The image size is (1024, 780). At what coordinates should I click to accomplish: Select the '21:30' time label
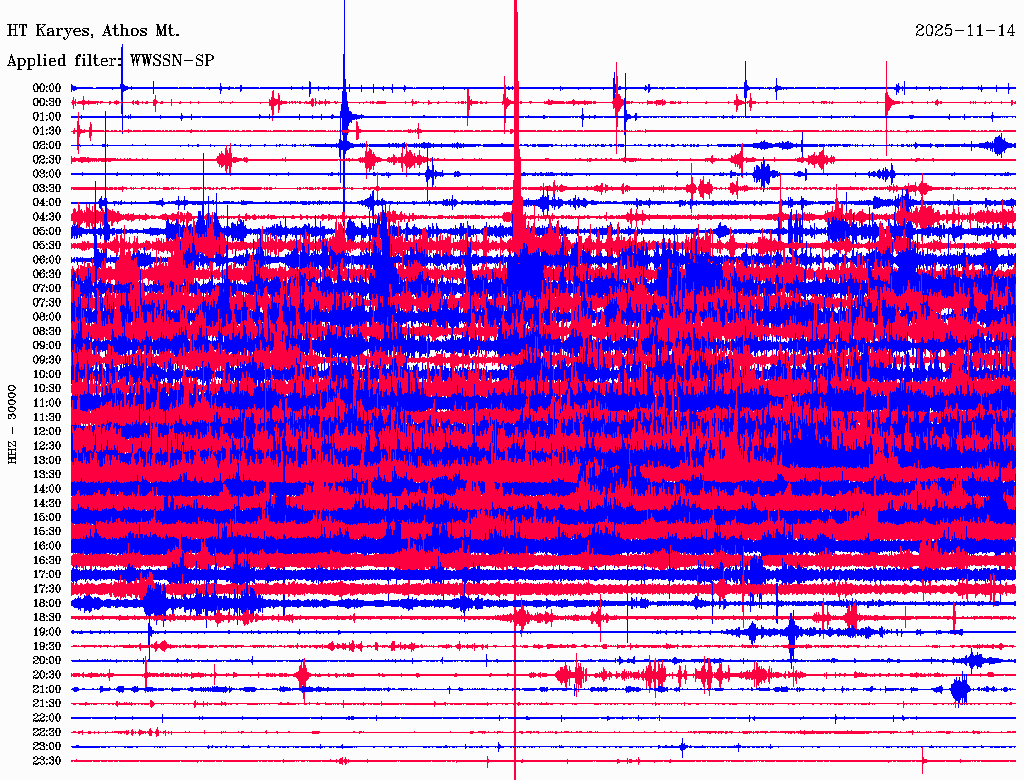(47, 704)
